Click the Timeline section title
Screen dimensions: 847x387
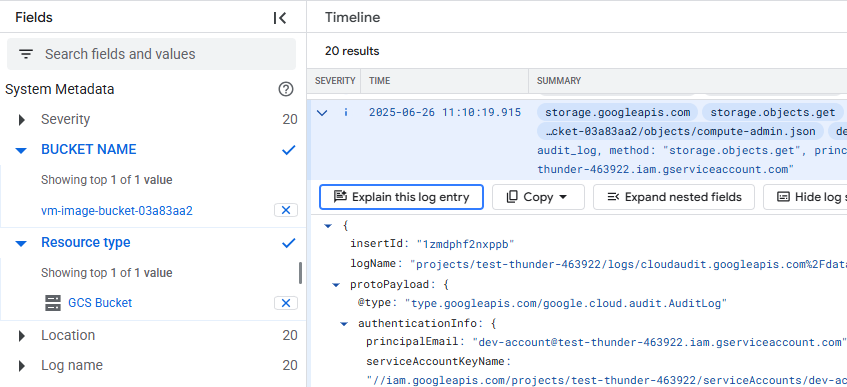coord(352,17)
